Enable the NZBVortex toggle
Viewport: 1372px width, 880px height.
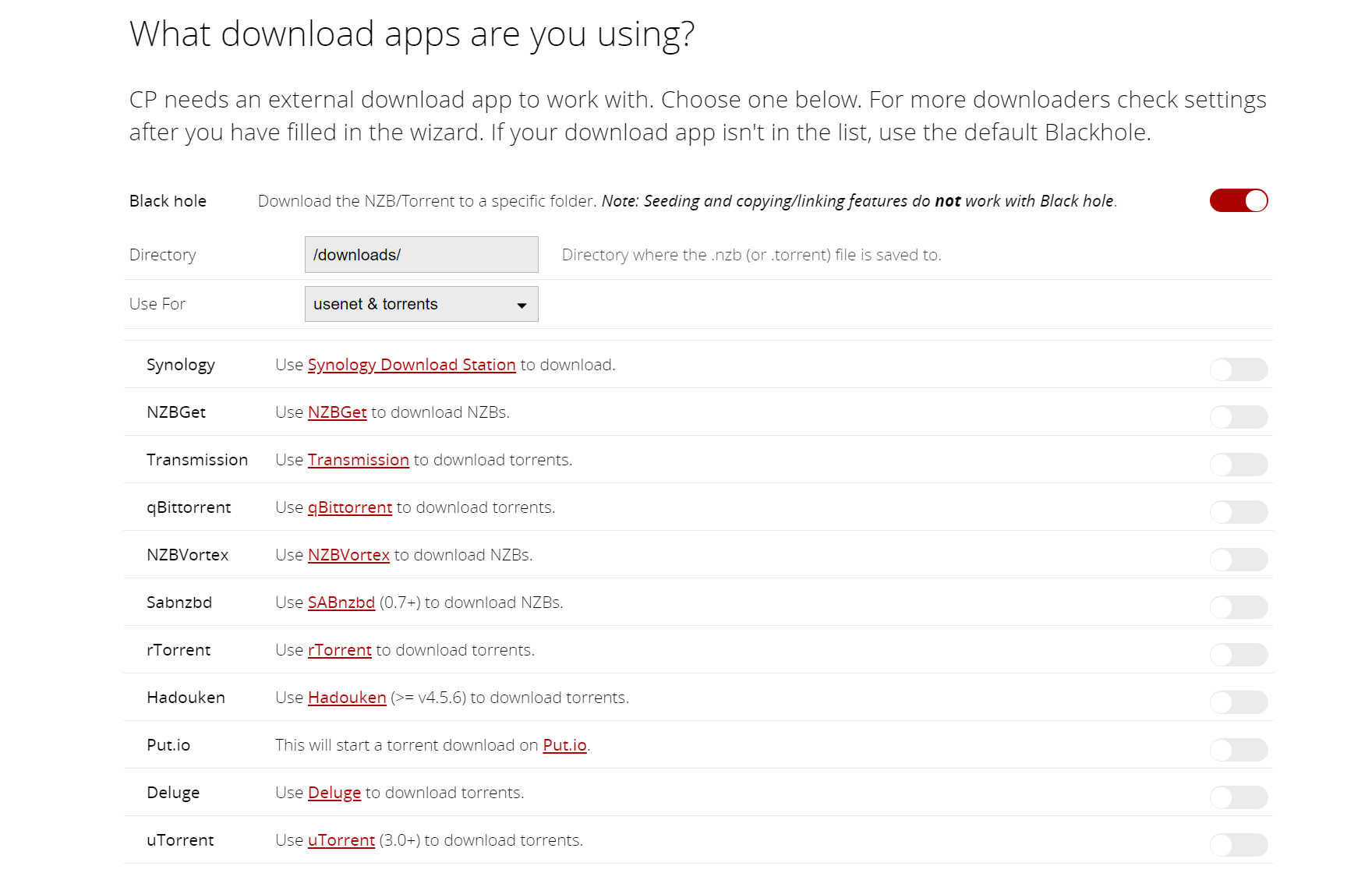coord(1239,560)
